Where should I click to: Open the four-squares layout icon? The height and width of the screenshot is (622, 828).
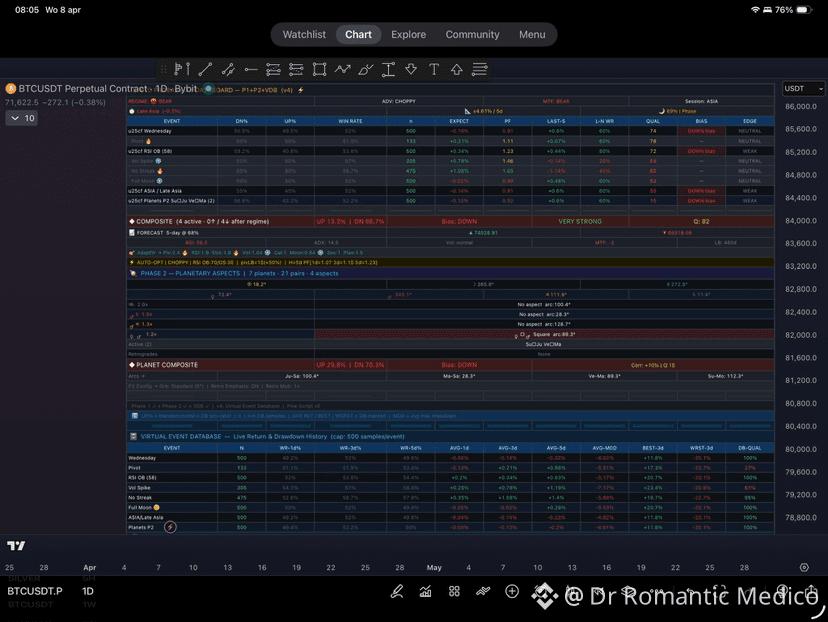coord(454,591)
